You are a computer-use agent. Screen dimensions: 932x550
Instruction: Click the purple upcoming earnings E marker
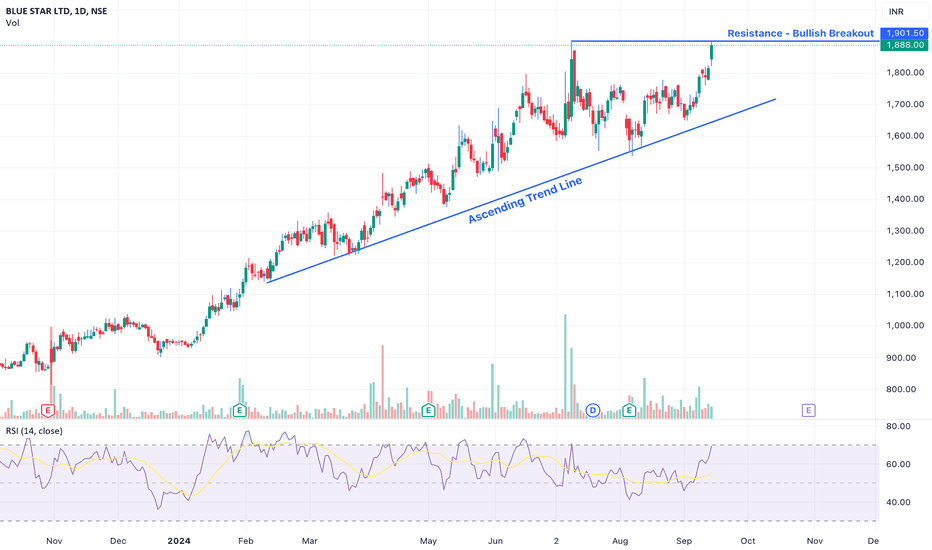click(x=808, y=410)
